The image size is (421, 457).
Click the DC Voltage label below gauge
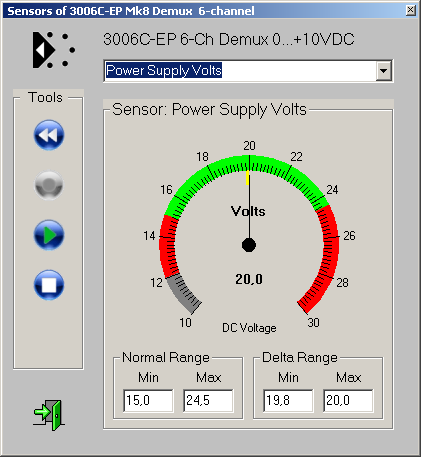[249, 328]
